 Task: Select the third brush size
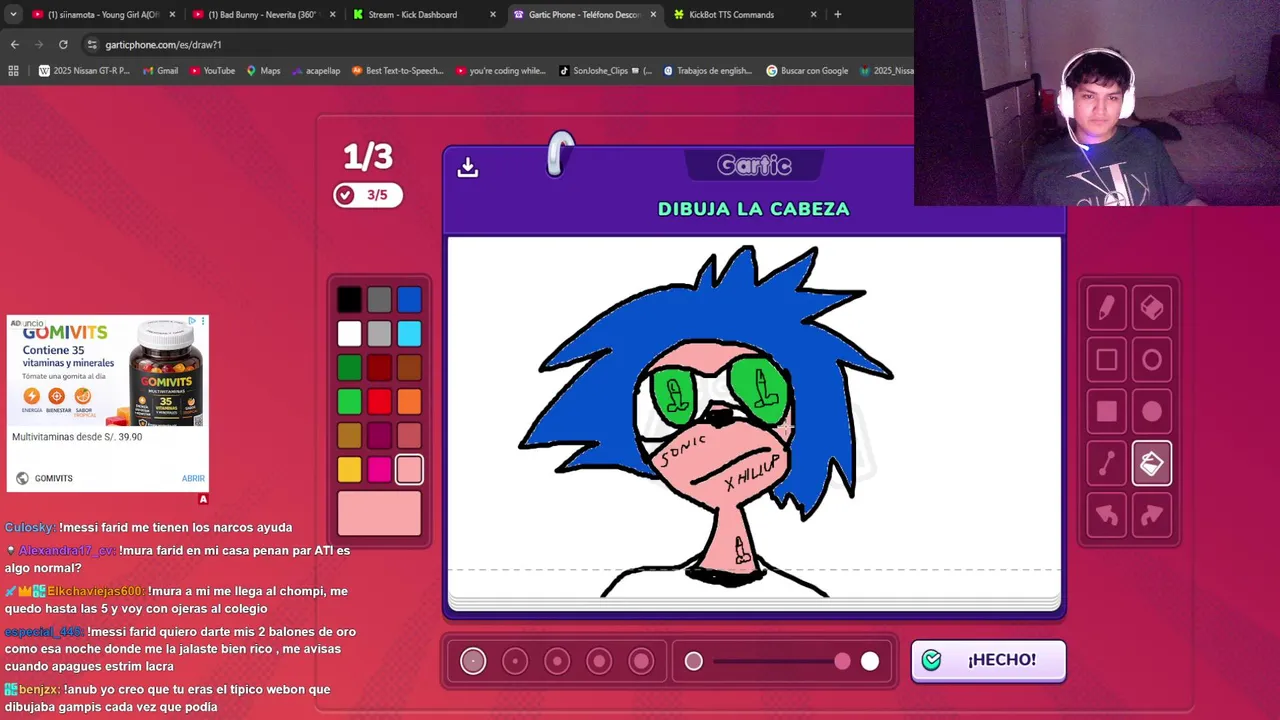557,661
